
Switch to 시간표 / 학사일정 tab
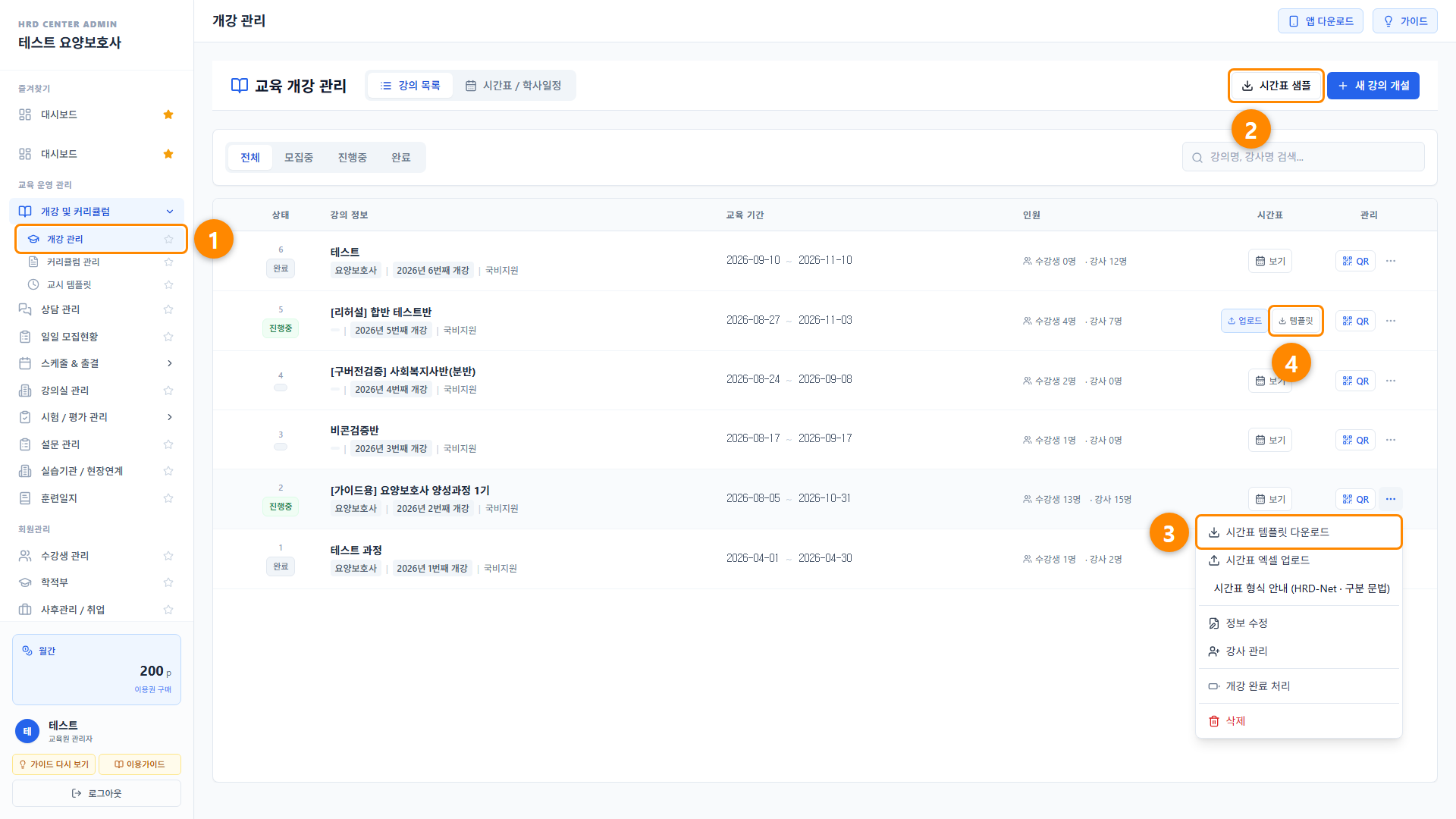point(513,86)
